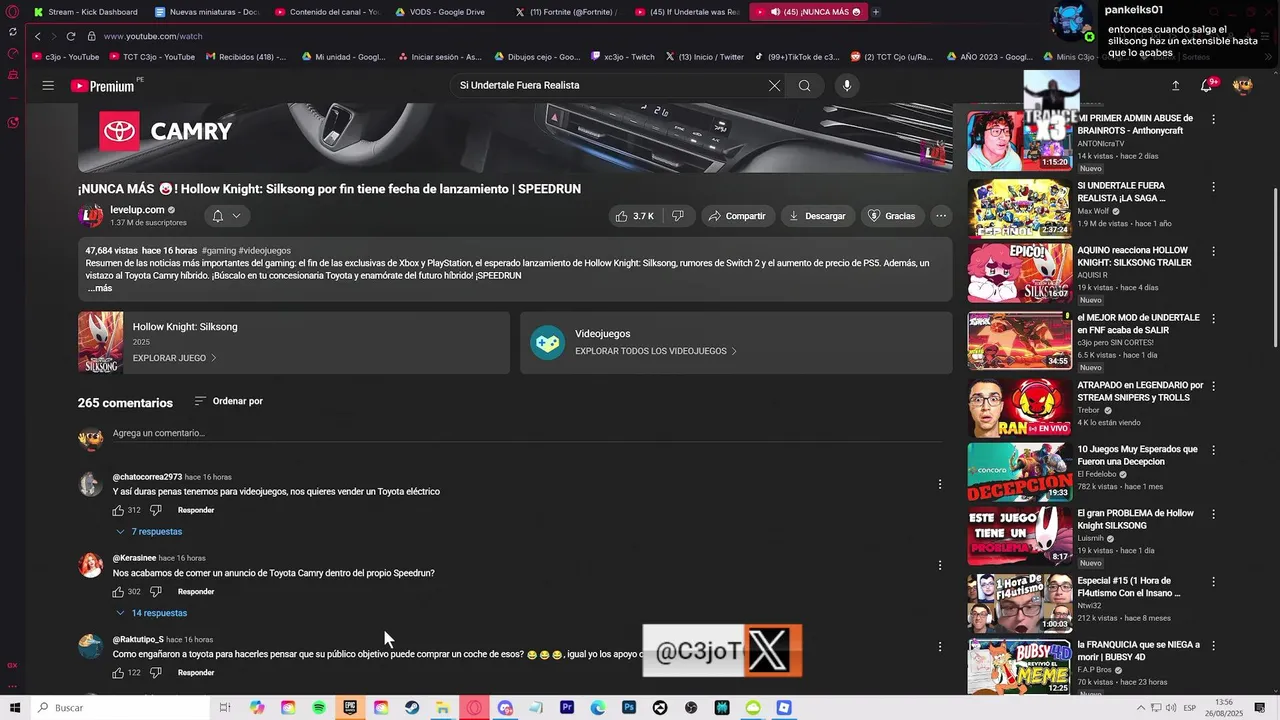Open the YouTube upload/create icon
The image size is (1280, 720).
(1176, 86)
